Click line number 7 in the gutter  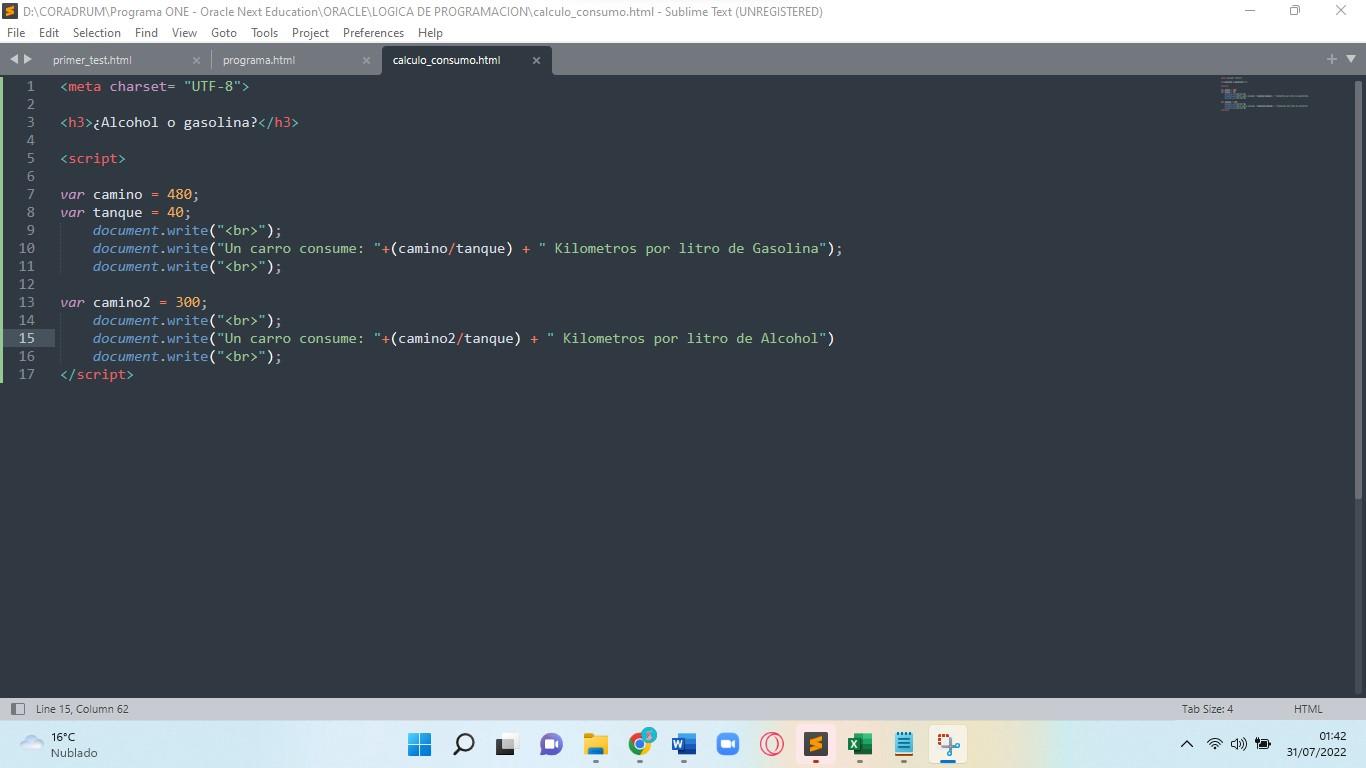(31, 194)
